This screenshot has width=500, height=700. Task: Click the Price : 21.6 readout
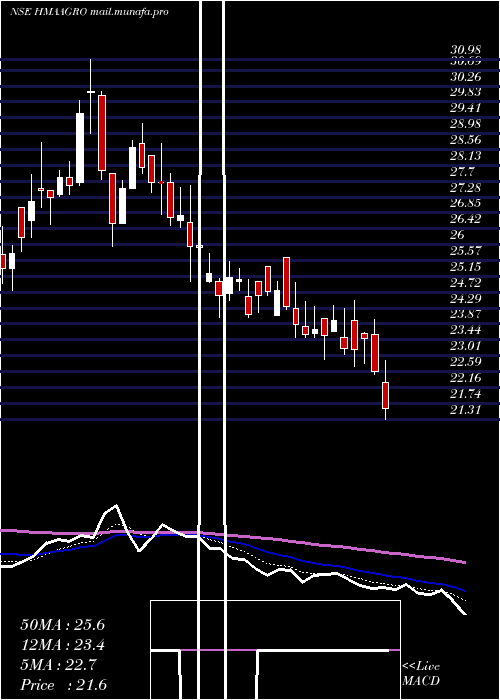pos(63,685)
